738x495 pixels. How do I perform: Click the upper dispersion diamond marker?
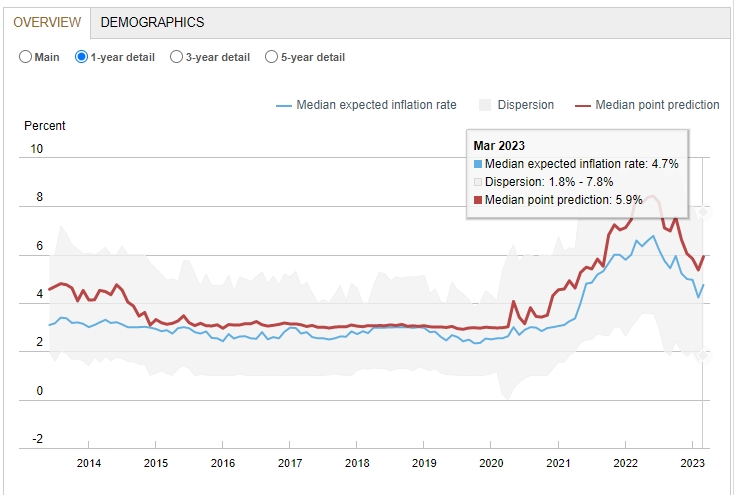pyautogui.click(x=703, y=212)
